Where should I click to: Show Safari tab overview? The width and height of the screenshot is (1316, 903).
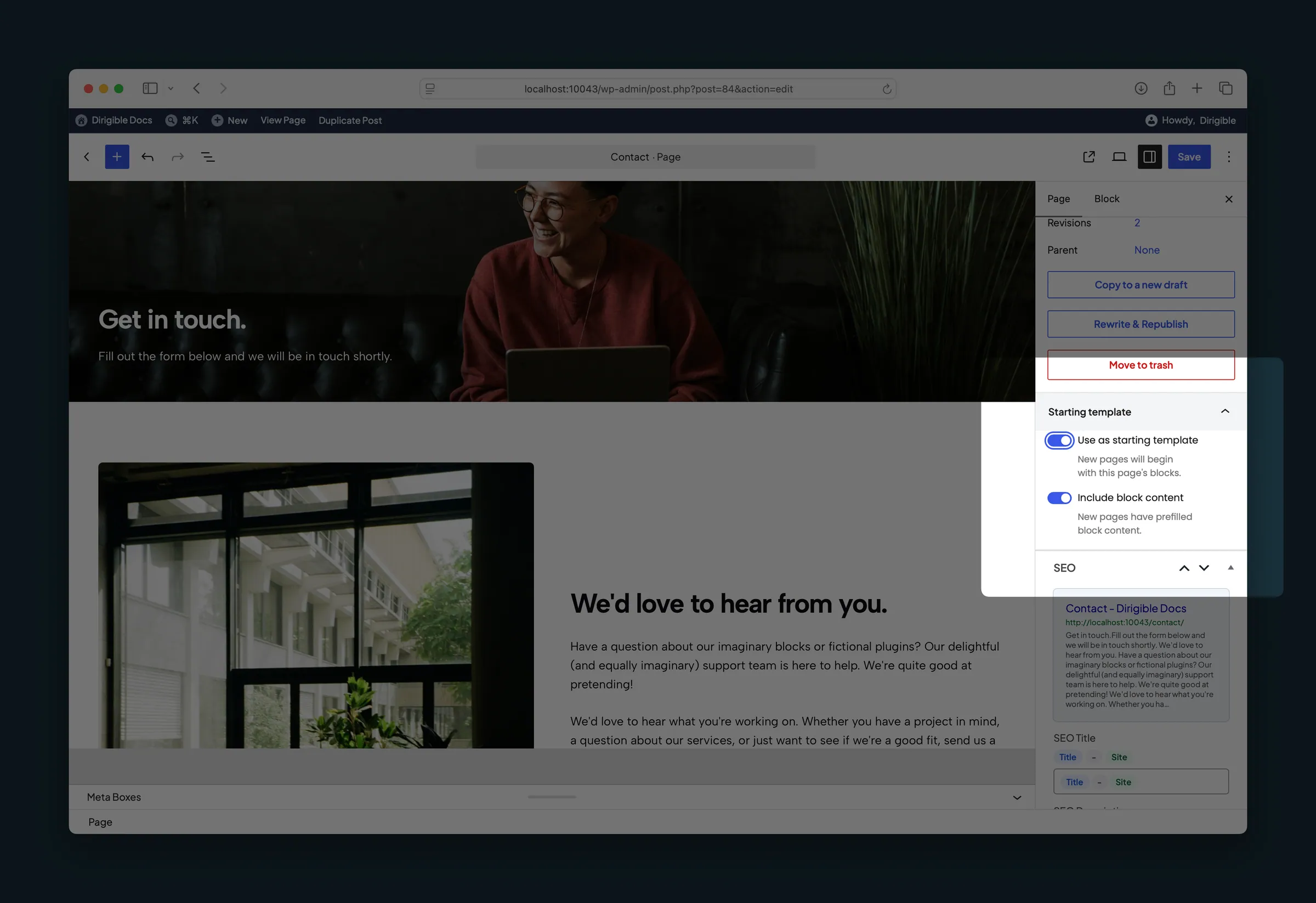click(1226, 88)
